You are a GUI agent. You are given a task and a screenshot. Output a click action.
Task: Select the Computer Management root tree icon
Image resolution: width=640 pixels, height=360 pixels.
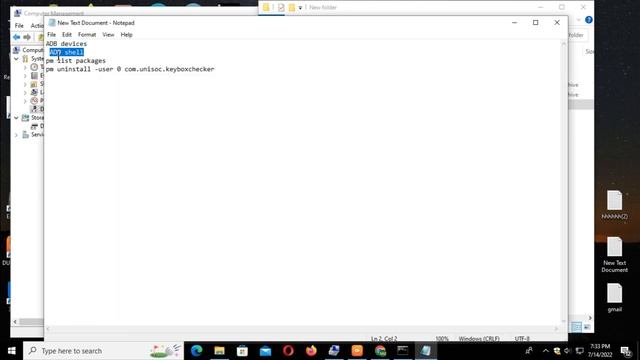(x=16, y=50)
